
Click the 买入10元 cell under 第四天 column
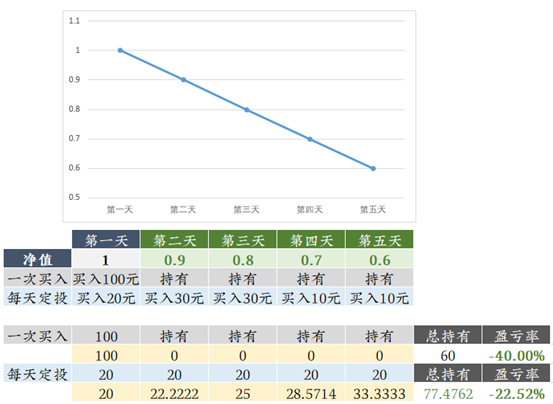coord(311,297)
